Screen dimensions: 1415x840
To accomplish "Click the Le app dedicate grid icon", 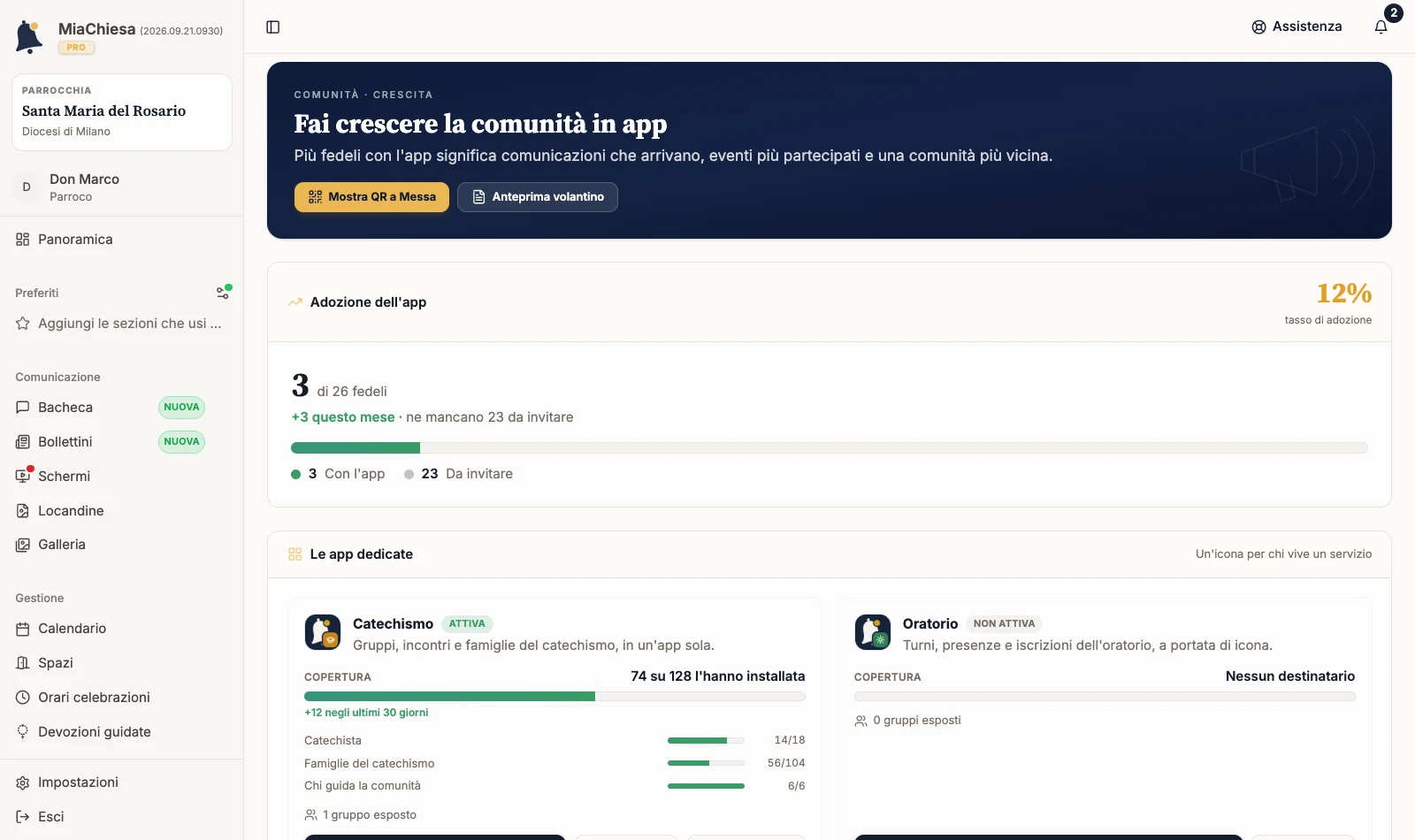I will point(295,554).
